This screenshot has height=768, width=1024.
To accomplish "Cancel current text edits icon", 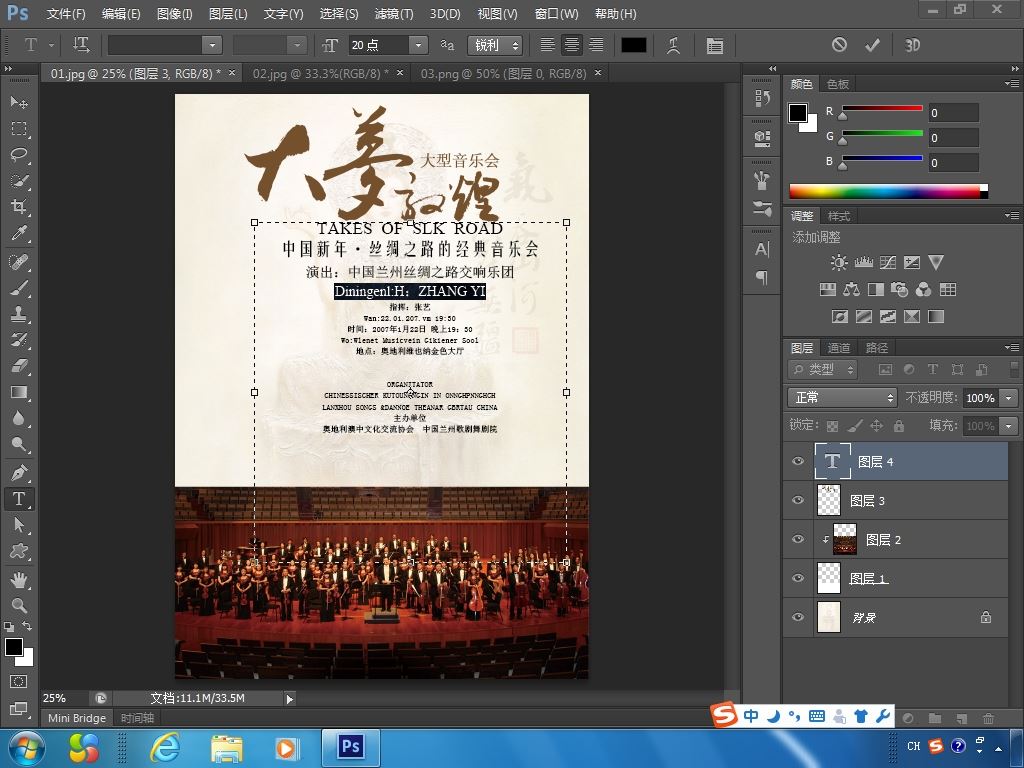I will pyautogui.click(x=839, y=44).
